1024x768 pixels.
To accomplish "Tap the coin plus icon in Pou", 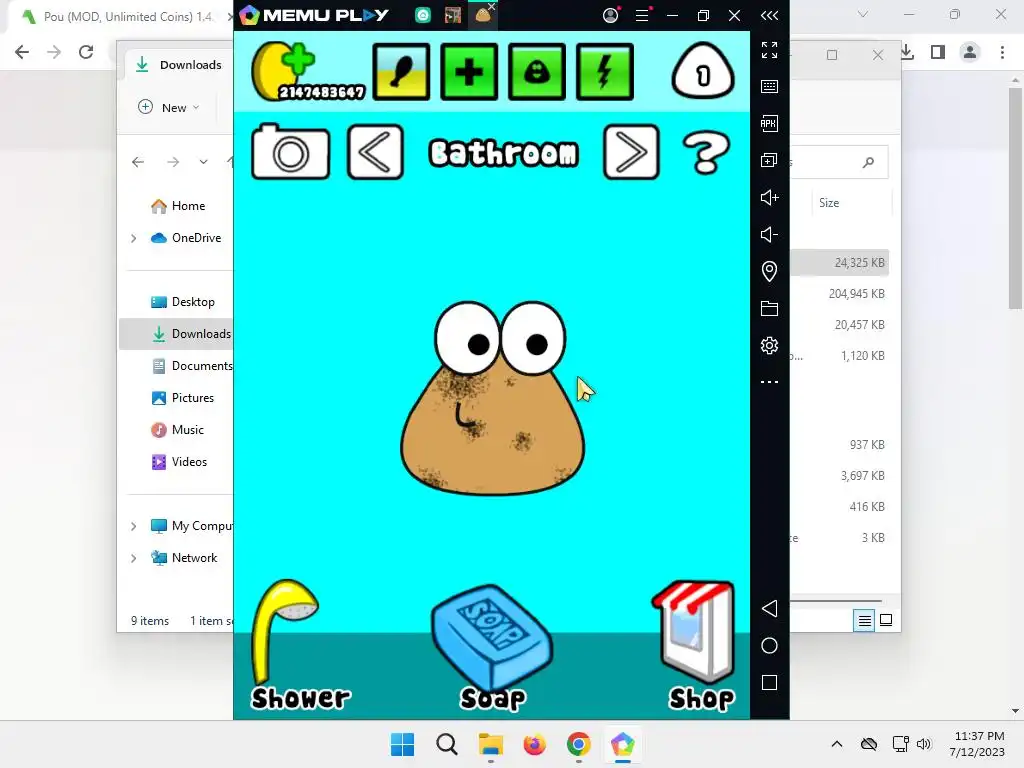I will 285,71.
